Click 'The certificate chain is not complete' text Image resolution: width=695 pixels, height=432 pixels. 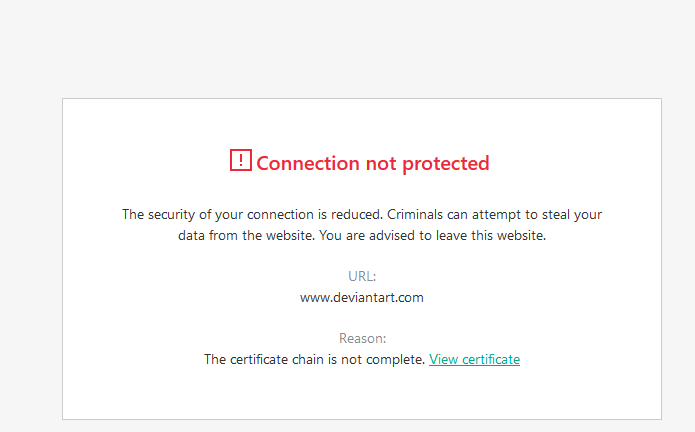314,359
